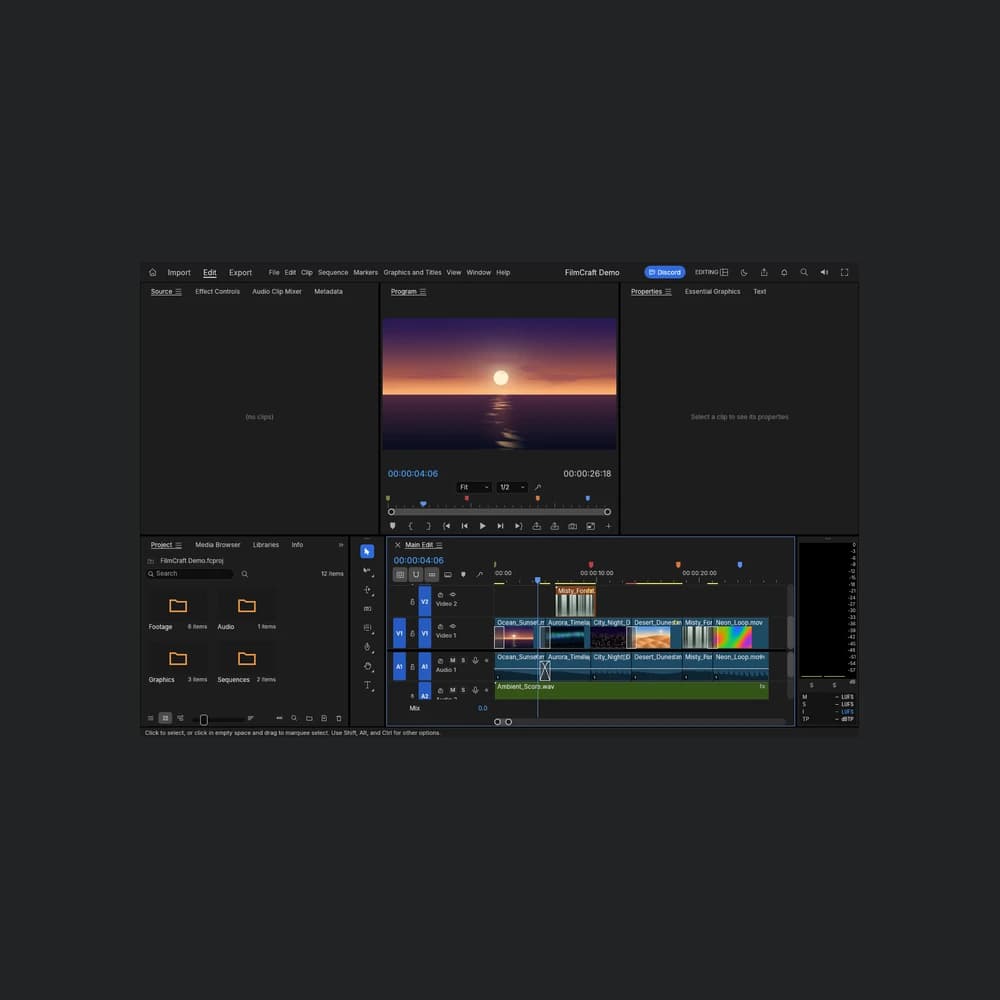This screenshot has width=1000, height=1000.
Task: Click the comparison view icon
Action: [x=591, y=526]
